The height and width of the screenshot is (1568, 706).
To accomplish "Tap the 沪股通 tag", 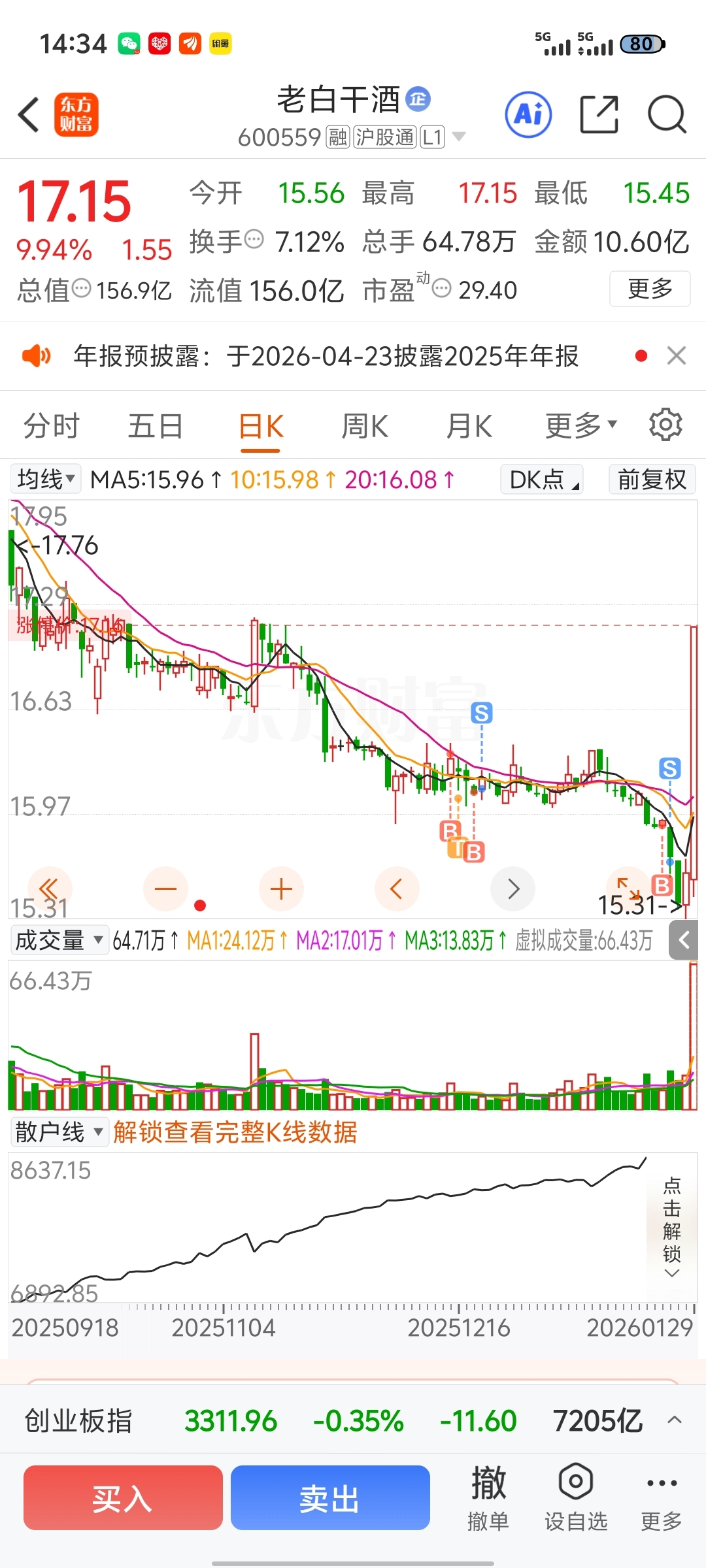I will pyautogui.click(x=385, y=137).
